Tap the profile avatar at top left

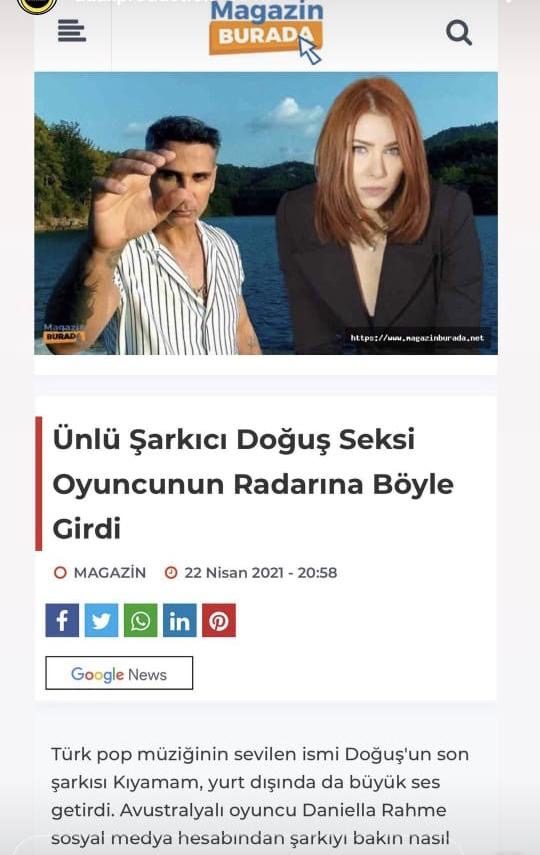37,5
